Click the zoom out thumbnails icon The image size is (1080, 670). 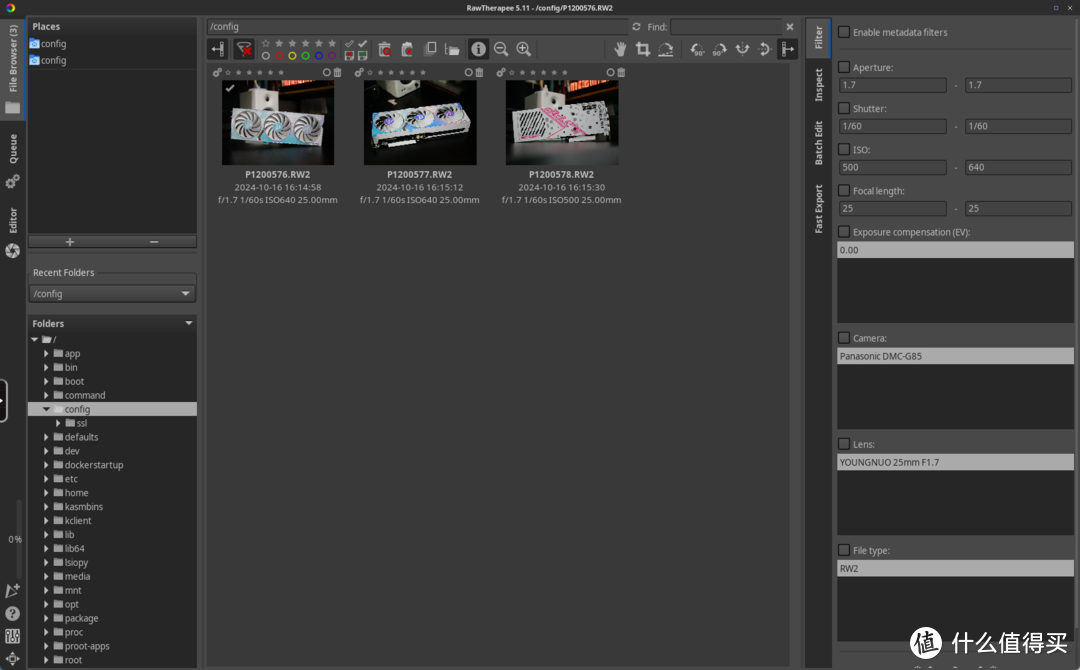pos(501,49)
